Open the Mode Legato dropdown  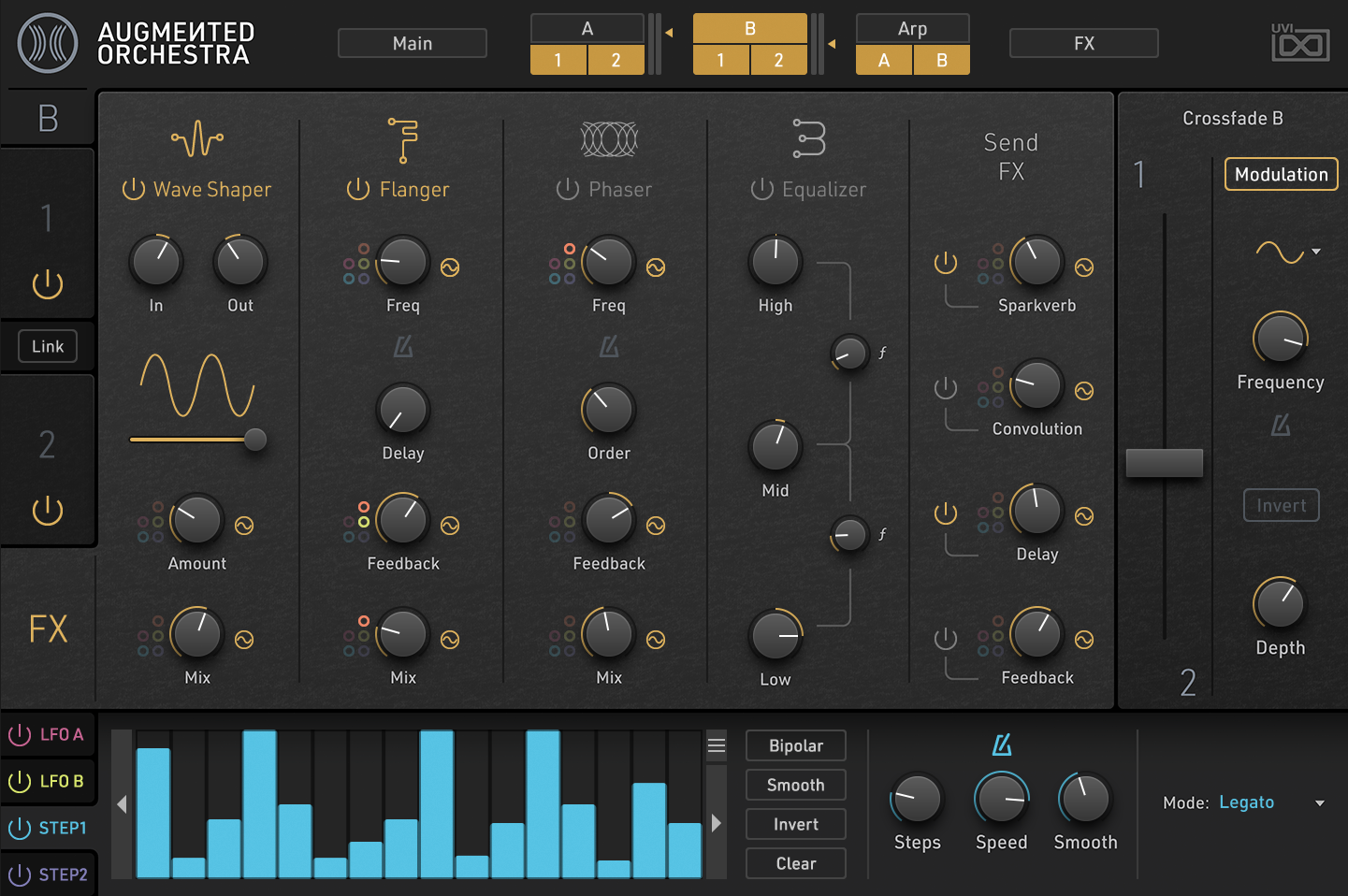(x=1319, y=802)
